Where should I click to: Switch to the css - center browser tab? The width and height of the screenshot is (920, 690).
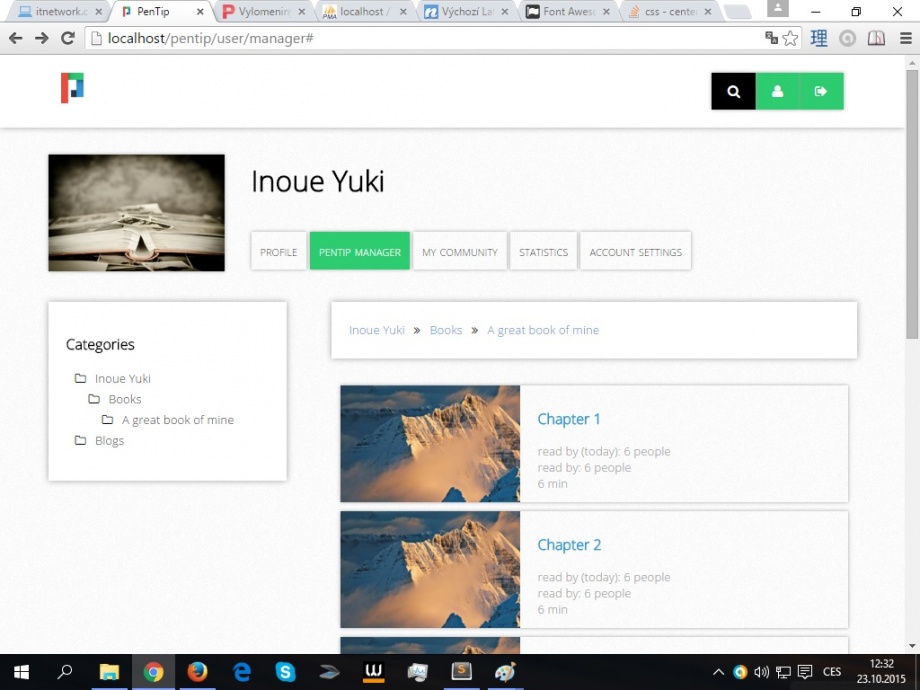670,11
